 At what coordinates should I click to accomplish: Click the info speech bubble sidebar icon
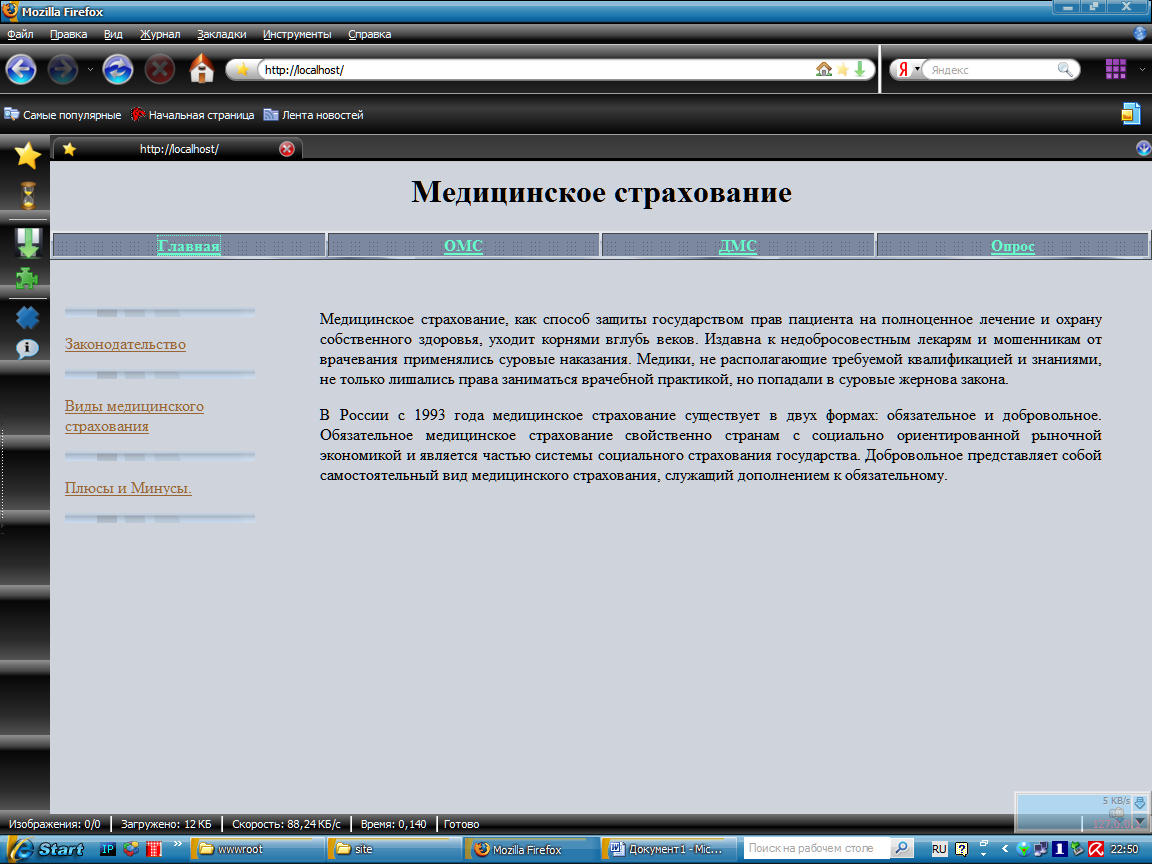27,348
